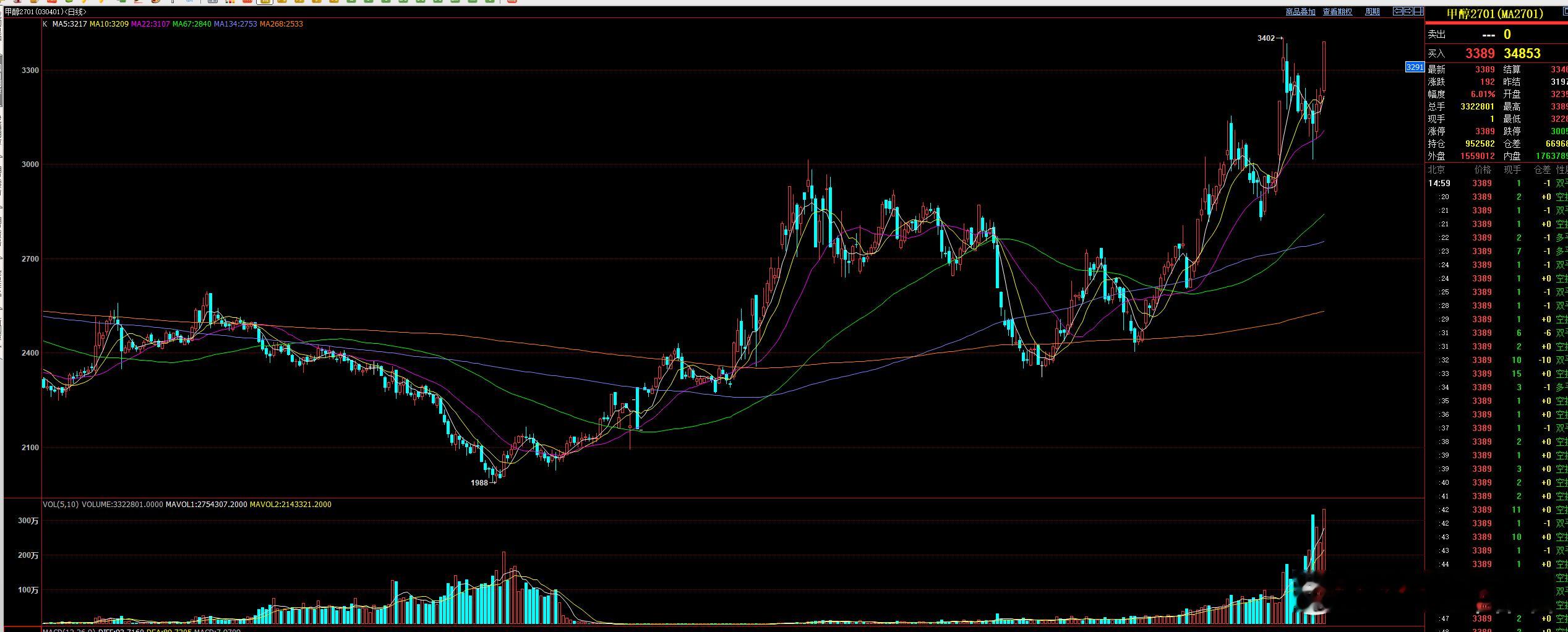Screen dimensions: 1568x632
Task: Open the 查看期权 options link
Action: click(x=1338, y=12)
